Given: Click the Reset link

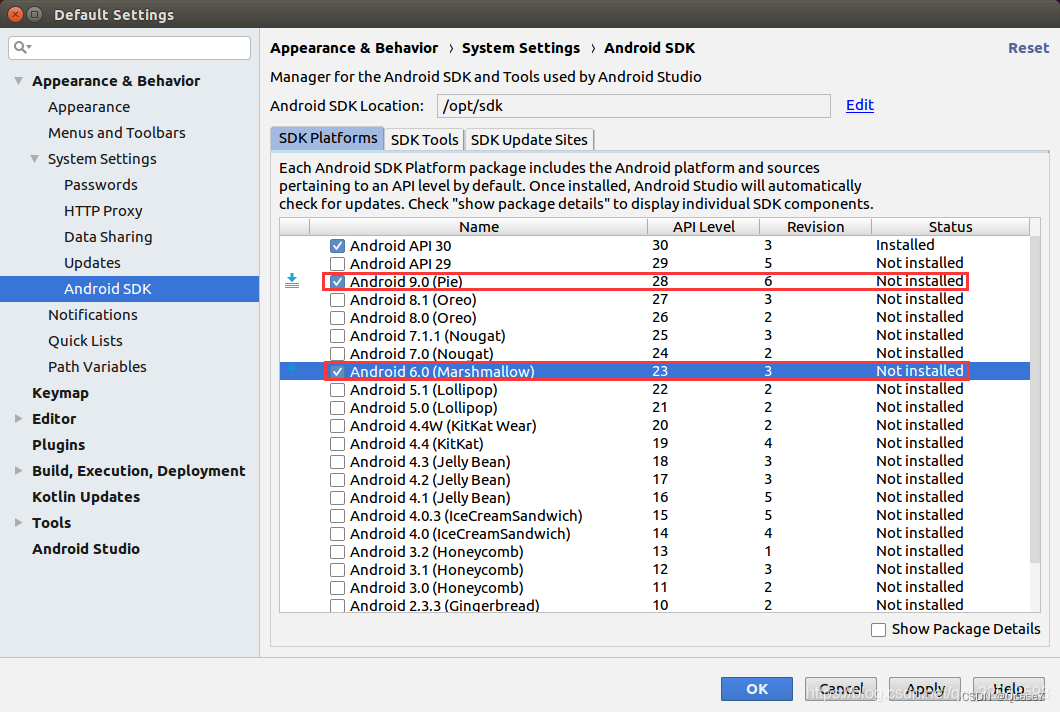Looking at the screenshot, I should click(1028, 48).
